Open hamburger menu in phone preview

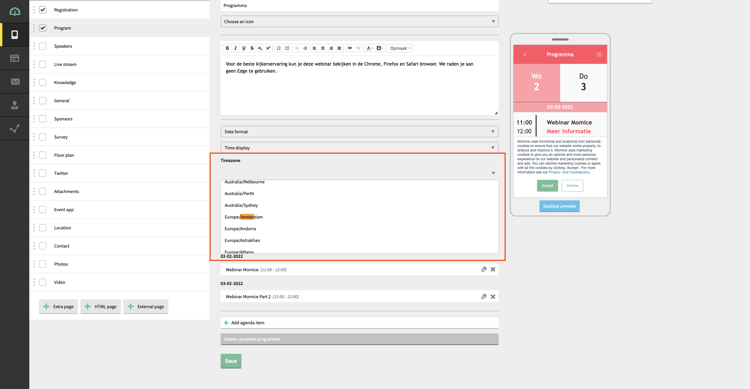coord(599,55)
